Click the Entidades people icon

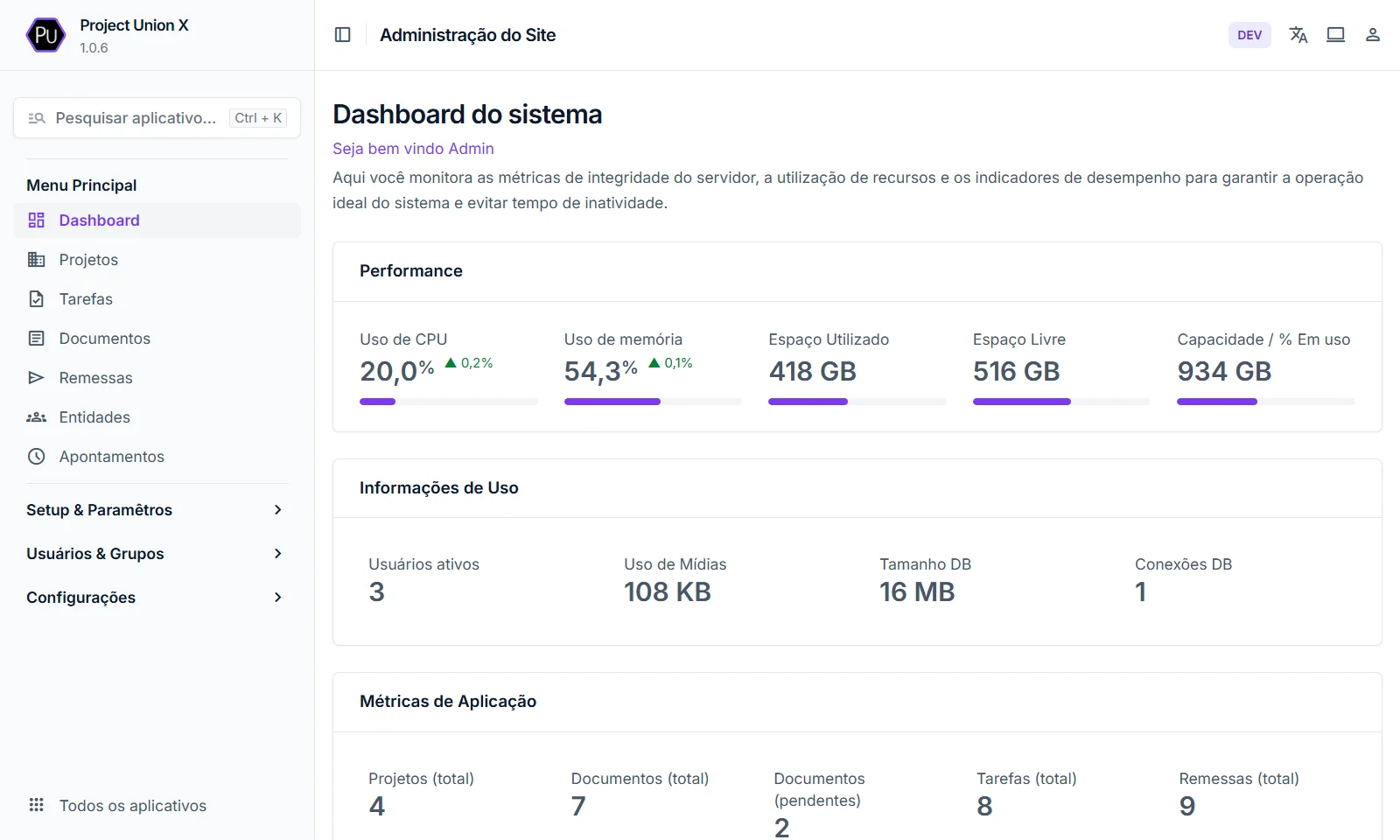click(36, 417)
